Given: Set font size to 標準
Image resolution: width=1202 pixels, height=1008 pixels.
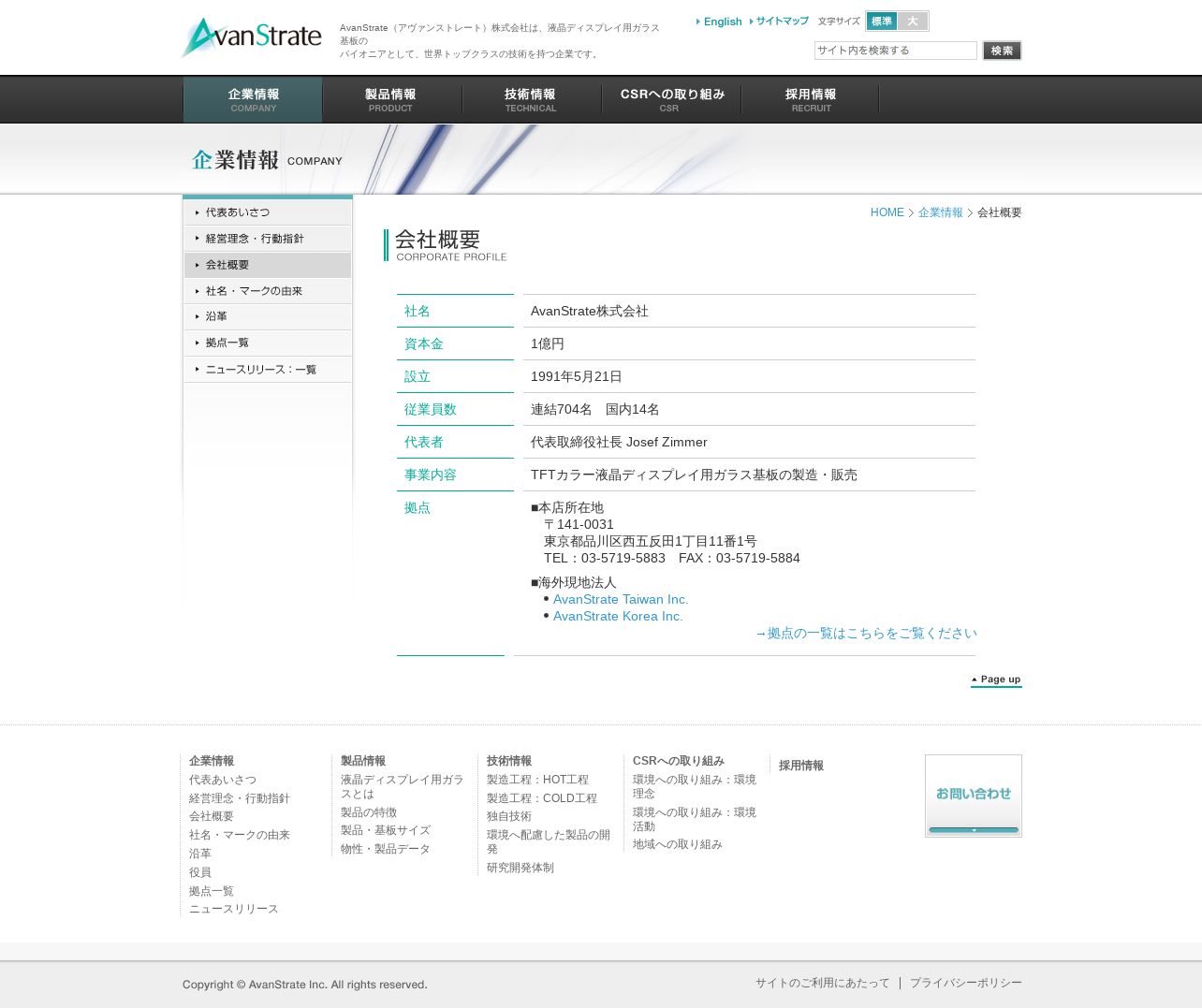Looking at the screenshot, I should tap(882, 22).
